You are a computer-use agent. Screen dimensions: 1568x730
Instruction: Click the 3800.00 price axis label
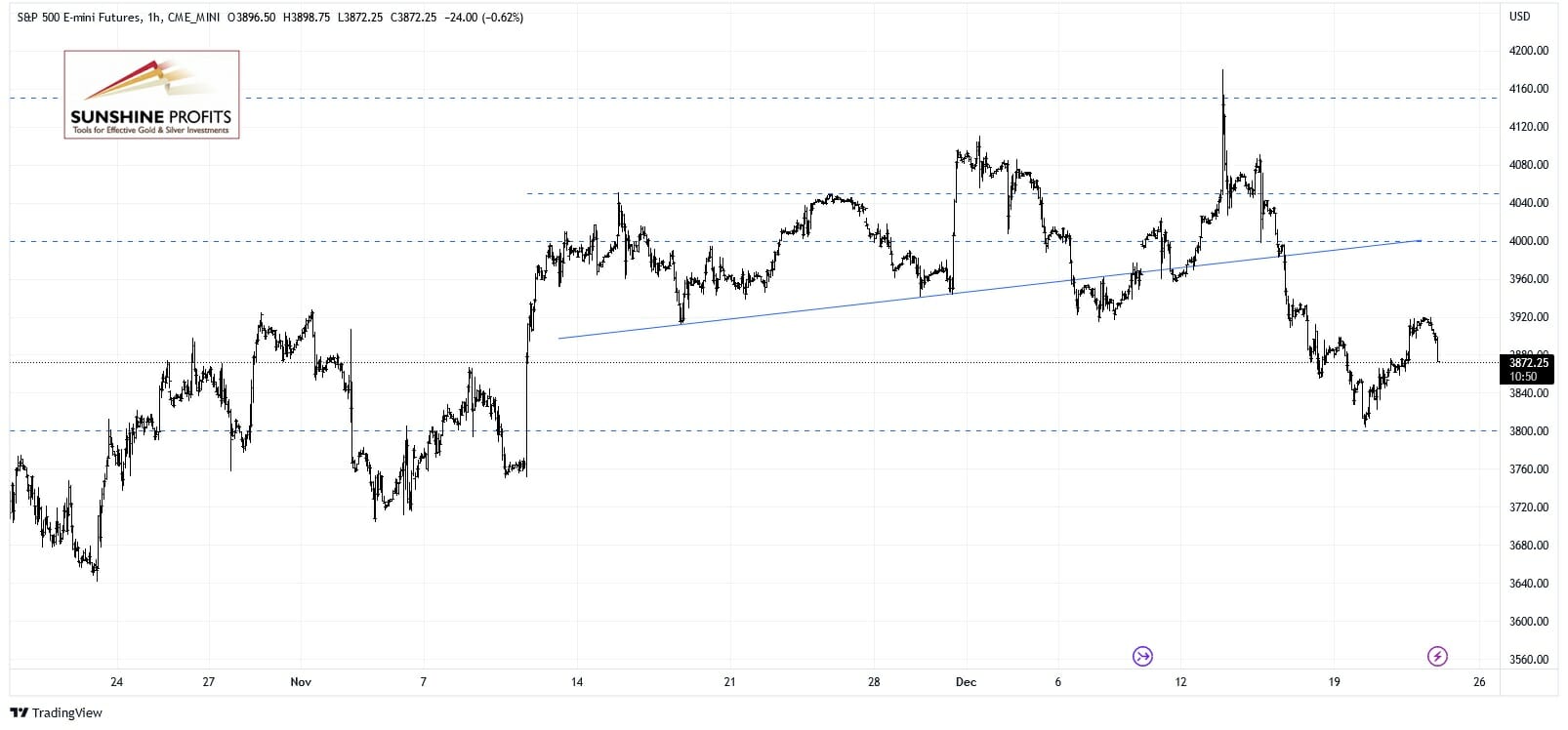(x=1529, y=431)
